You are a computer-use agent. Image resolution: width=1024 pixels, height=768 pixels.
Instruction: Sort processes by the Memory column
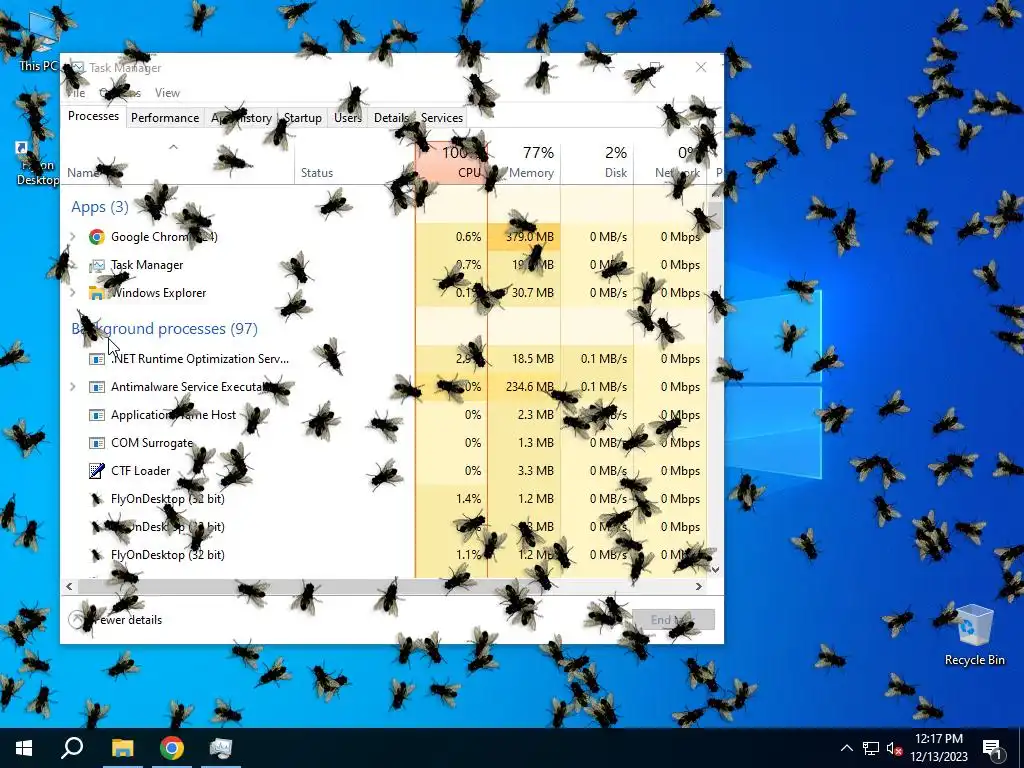point(524,162)
